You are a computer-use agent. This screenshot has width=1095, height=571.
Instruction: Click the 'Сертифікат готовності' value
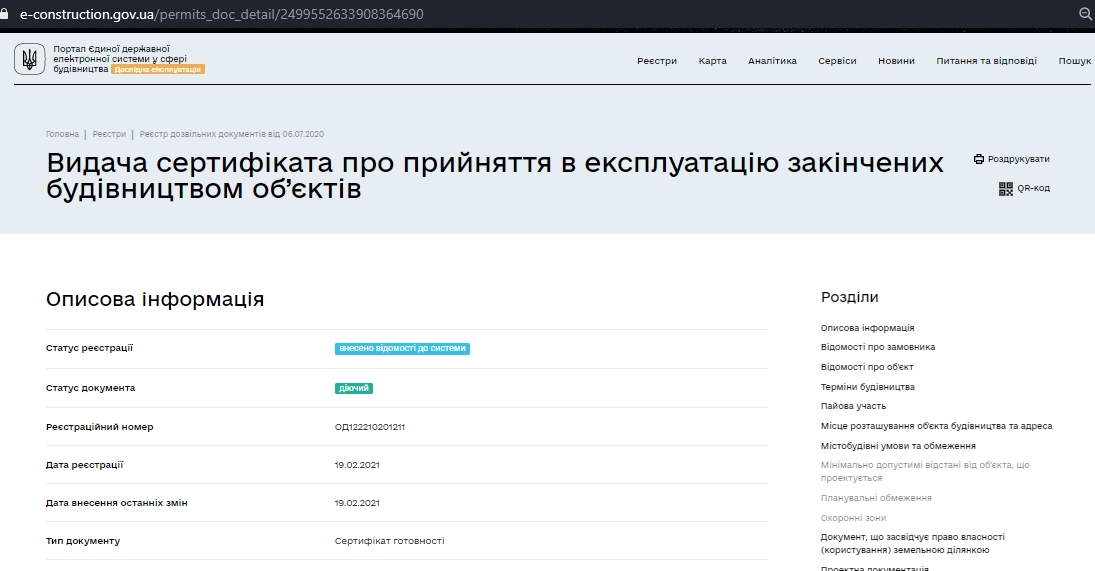pyautogui.click(x=389, y=541)
